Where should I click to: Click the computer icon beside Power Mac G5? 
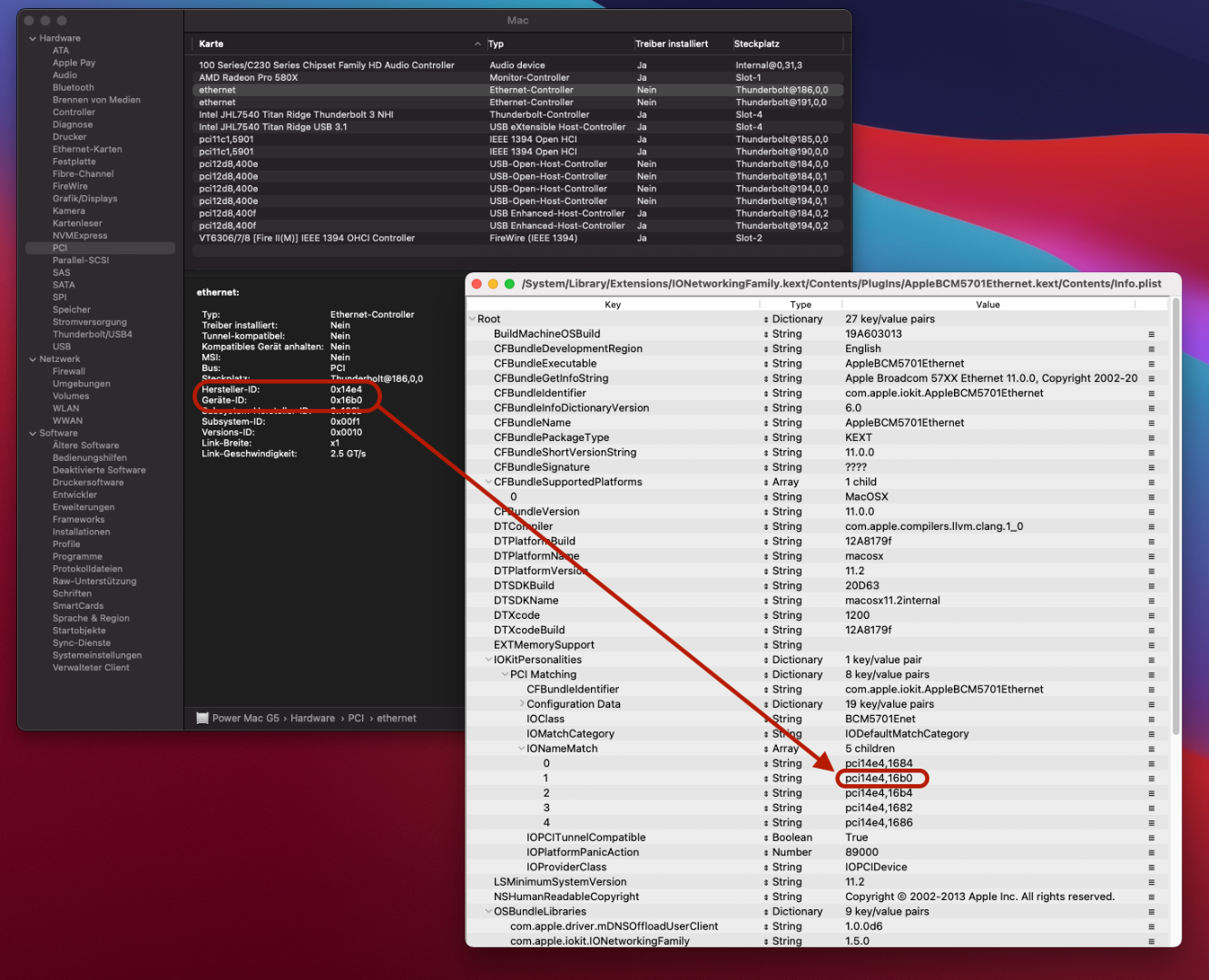pos(202,718)
